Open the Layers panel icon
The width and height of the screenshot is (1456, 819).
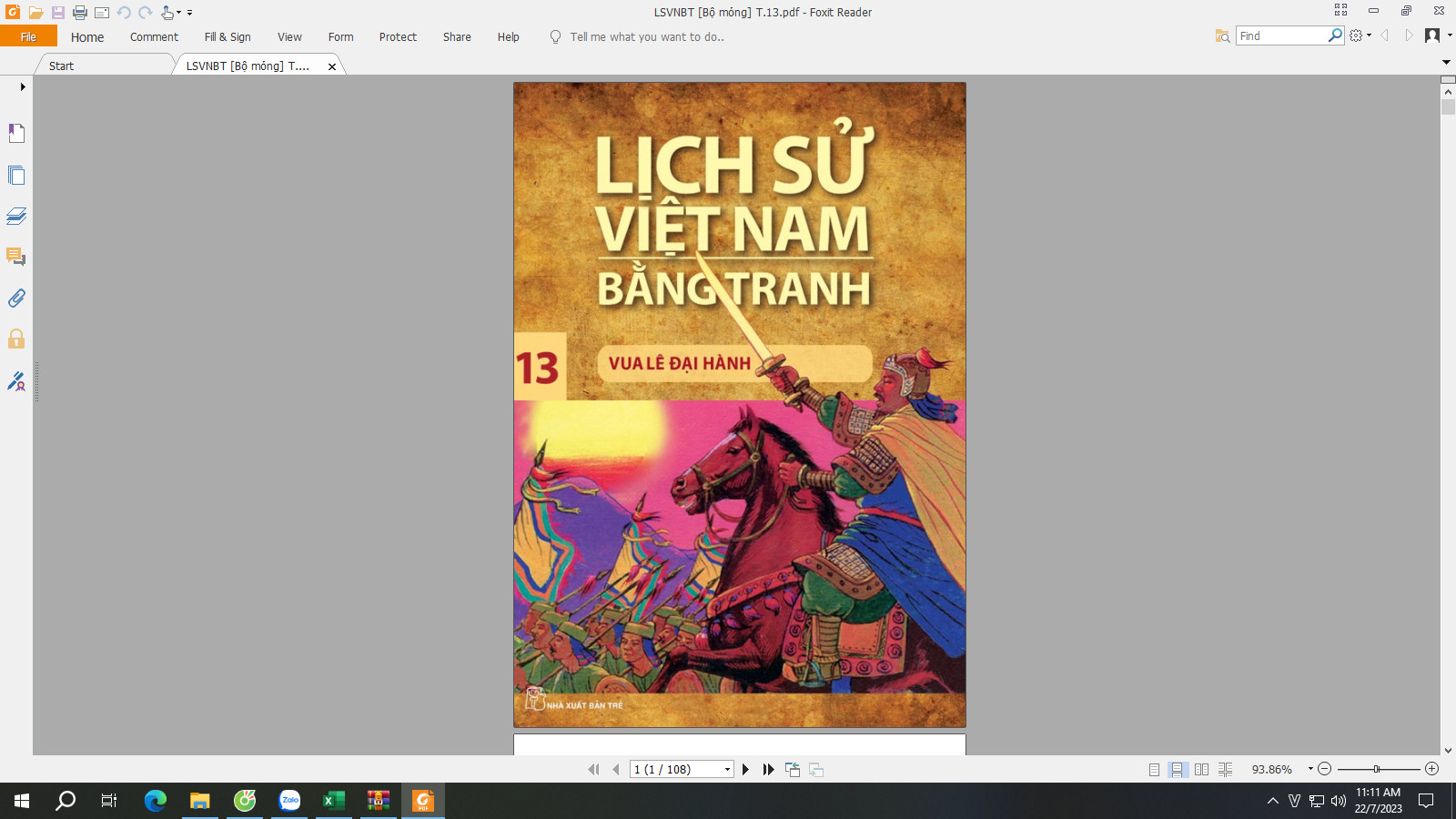(16, 216)
